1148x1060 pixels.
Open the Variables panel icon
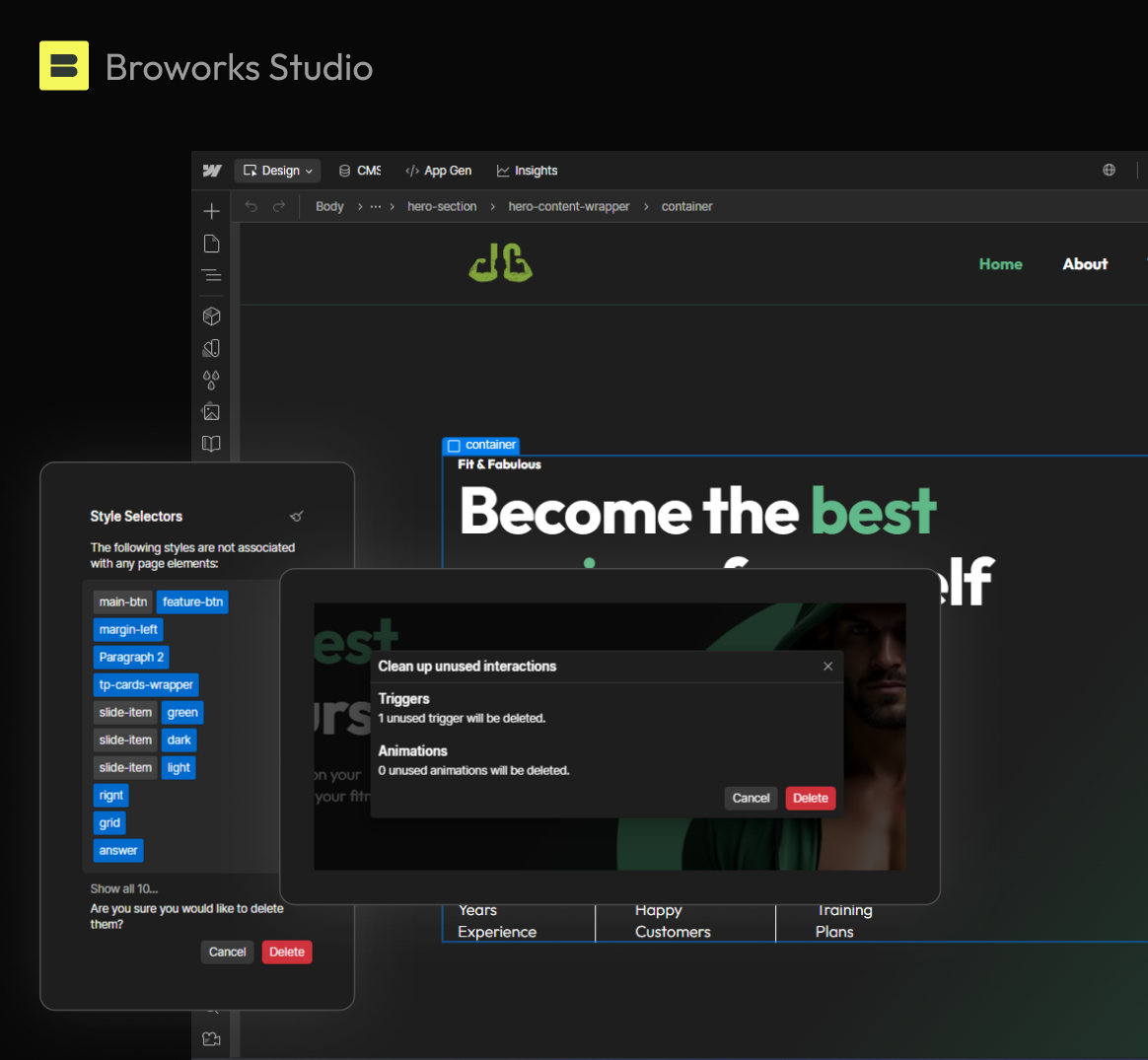pos(212,348)
